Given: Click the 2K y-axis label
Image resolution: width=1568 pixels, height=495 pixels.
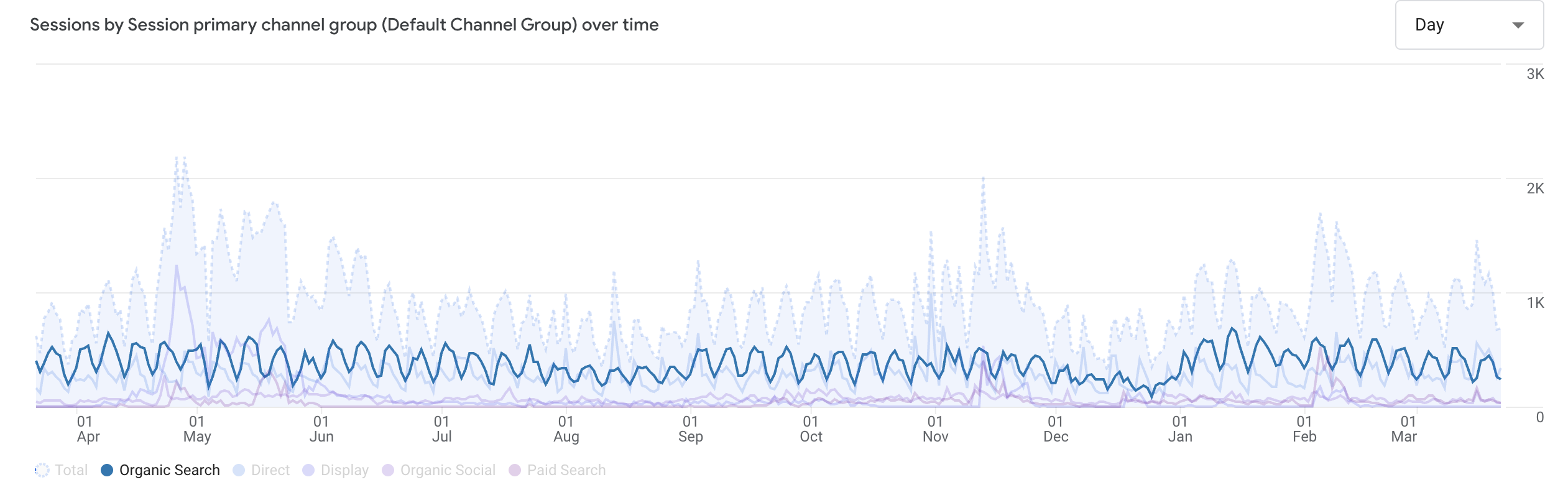Looking at the screenshot, I should click(x=1534, y=188).
